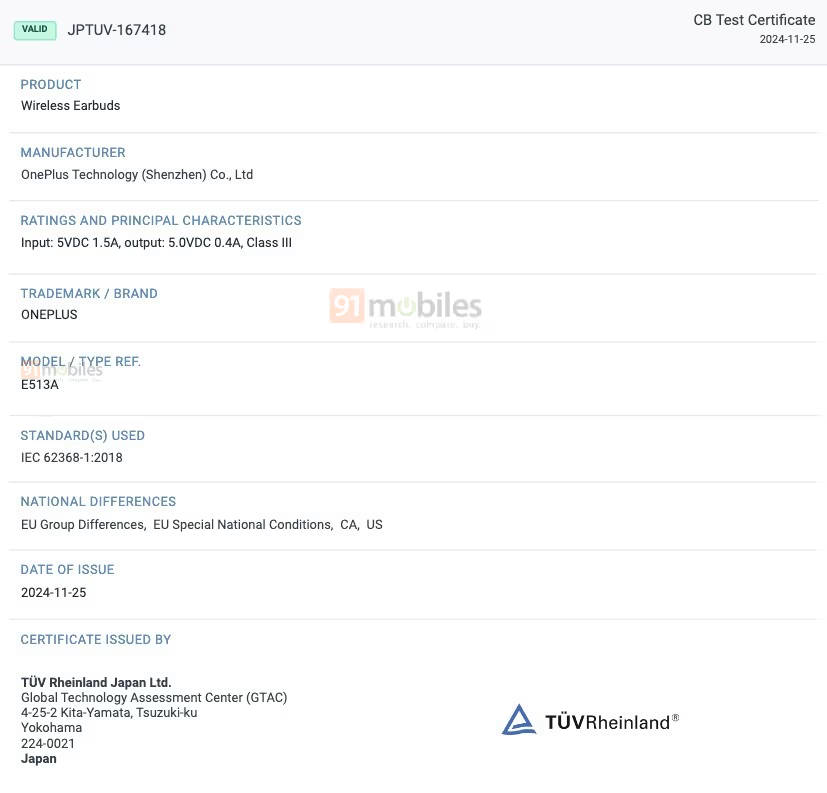
Task: Select the bold Japan country line
Action: coord(39,759)
